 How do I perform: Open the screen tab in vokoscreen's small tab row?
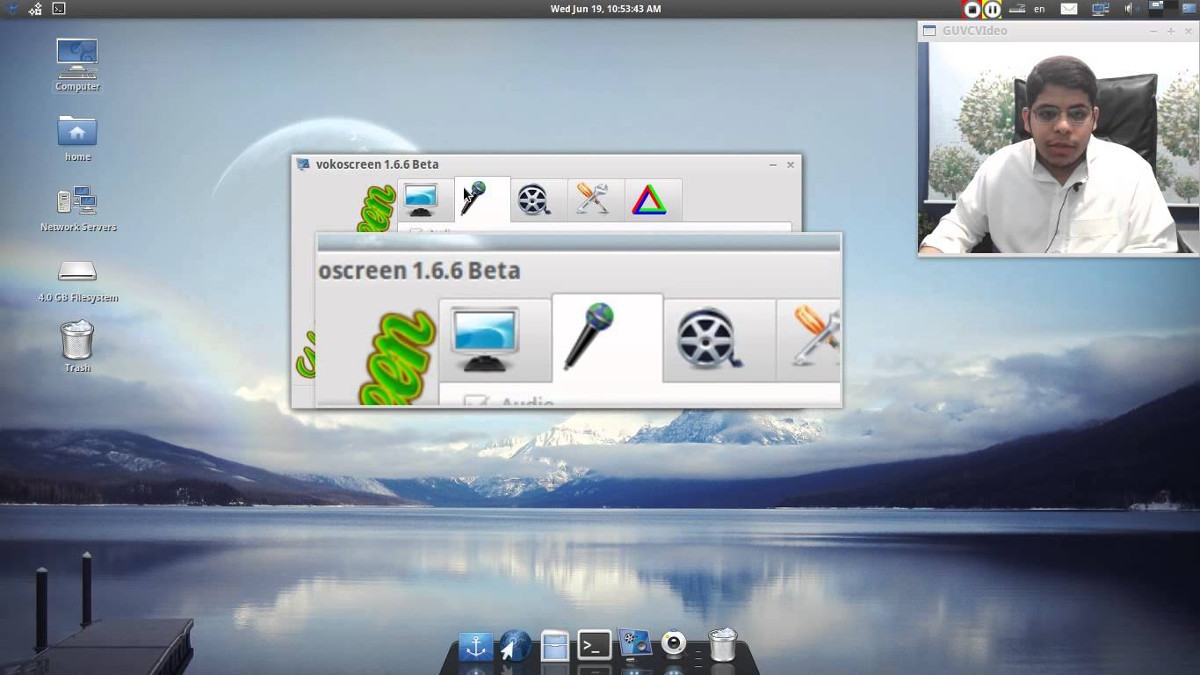pyautogui.click(x=425, y=200)
